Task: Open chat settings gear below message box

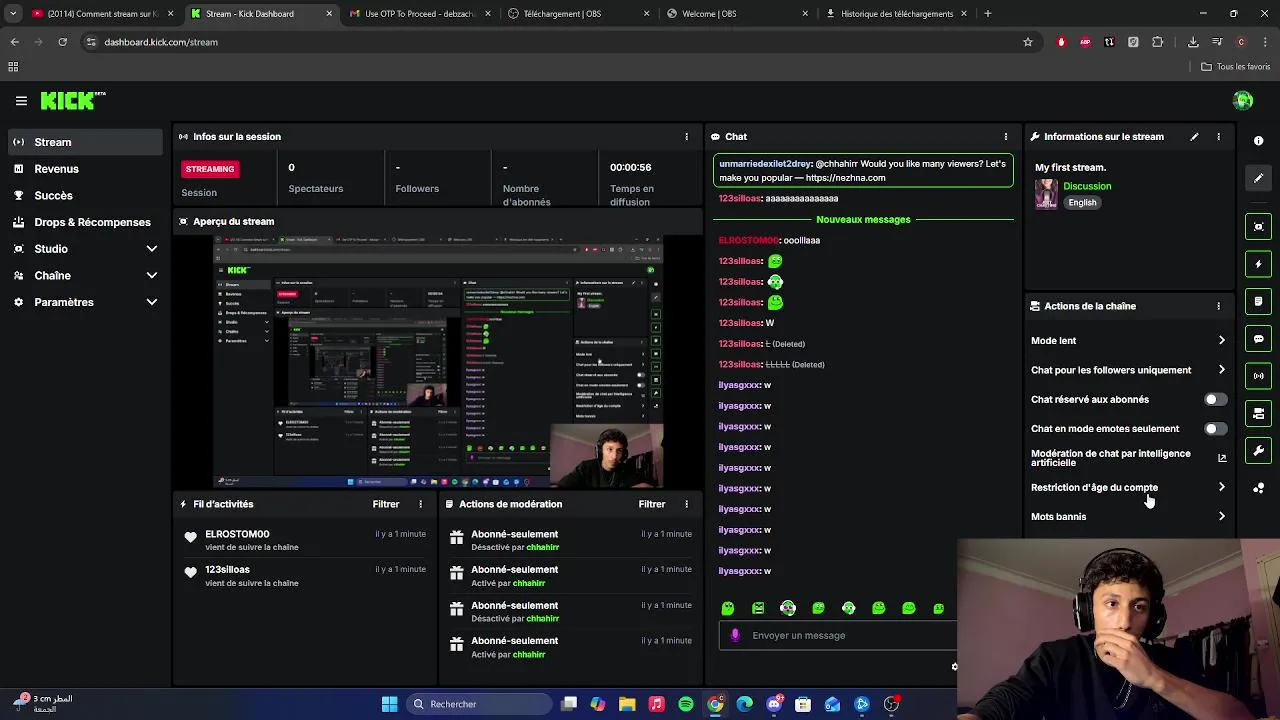Action: pyautogui.click(x=954, y=666)
